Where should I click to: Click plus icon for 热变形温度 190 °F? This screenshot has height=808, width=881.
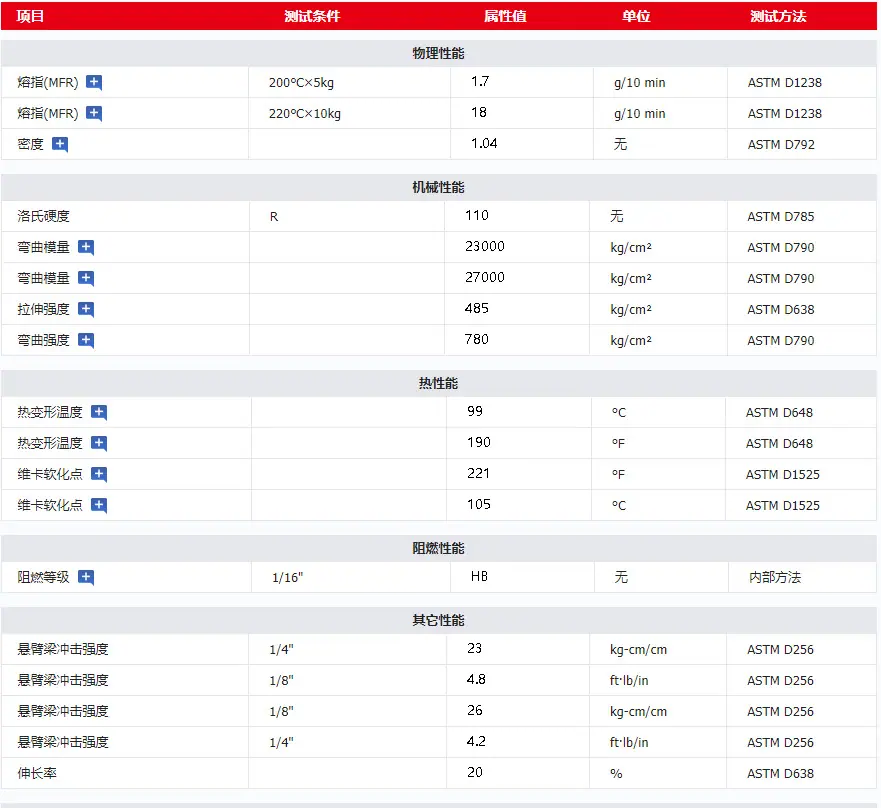click(99, 443)
